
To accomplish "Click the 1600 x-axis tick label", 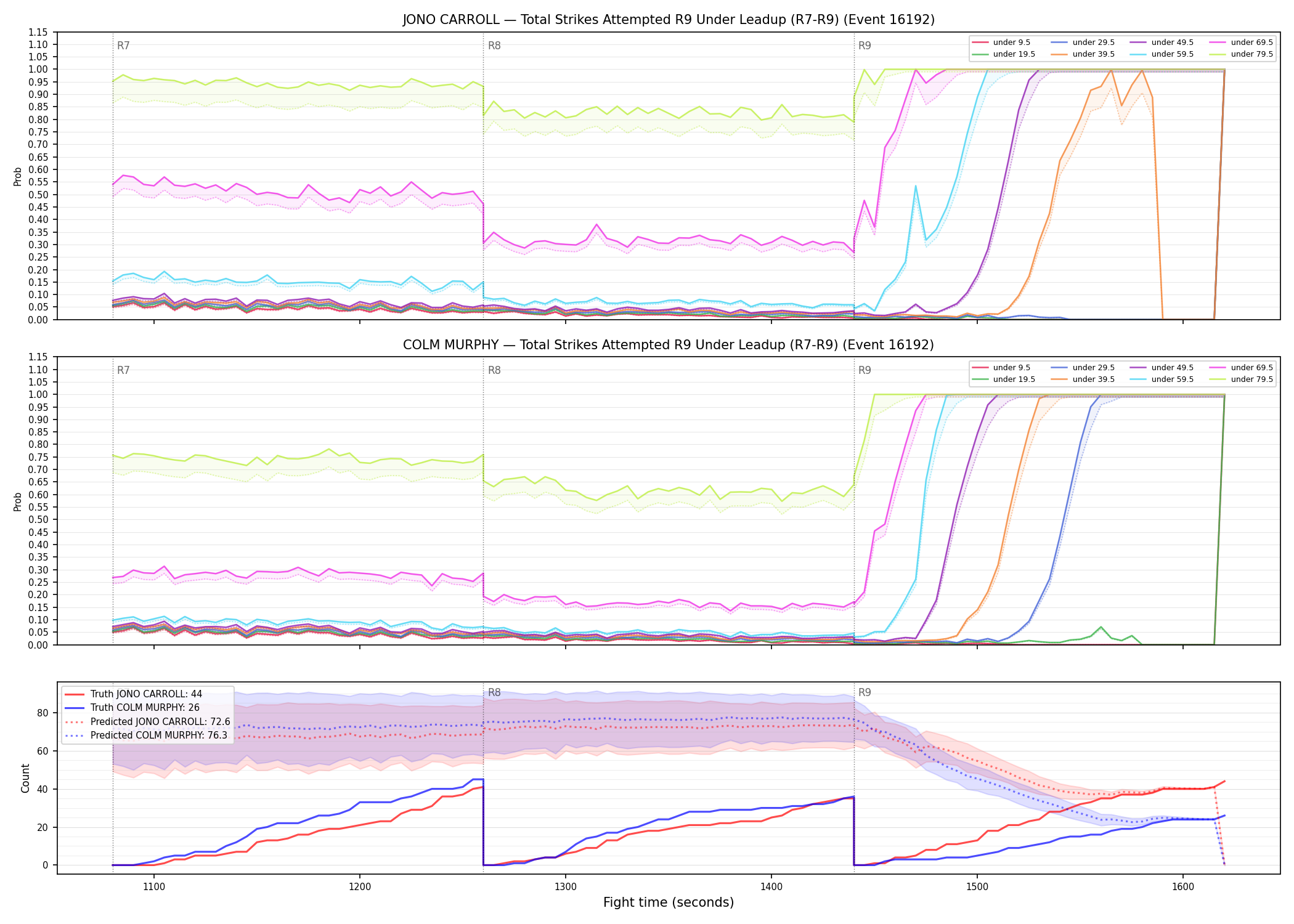I will point(1183,887).
